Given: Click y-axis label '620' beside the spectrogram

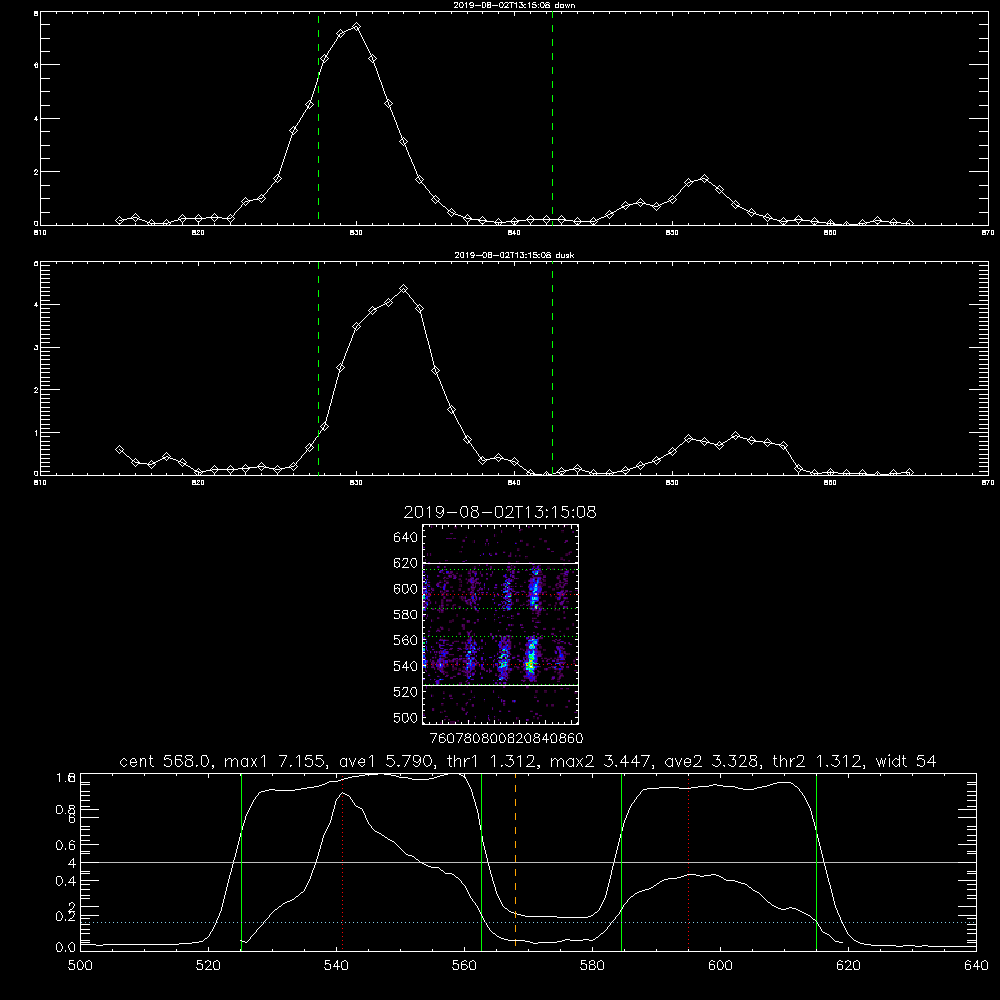Looking at the screenshot, I should click(405, 563).
